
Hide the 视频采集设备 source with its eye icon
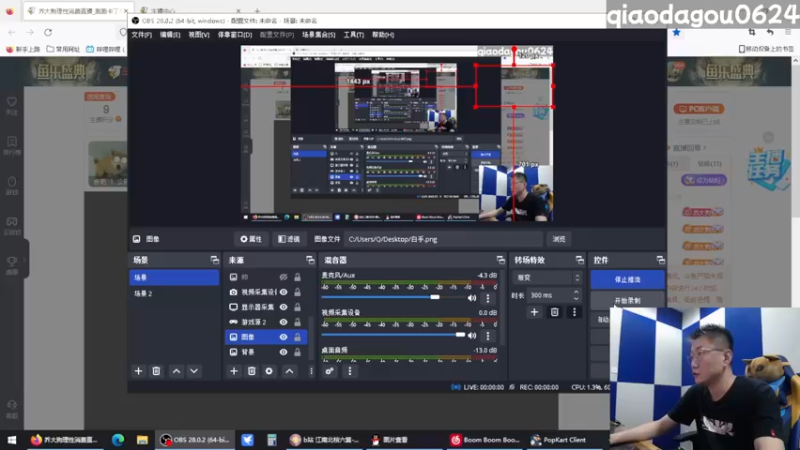(x=283, y=292)
